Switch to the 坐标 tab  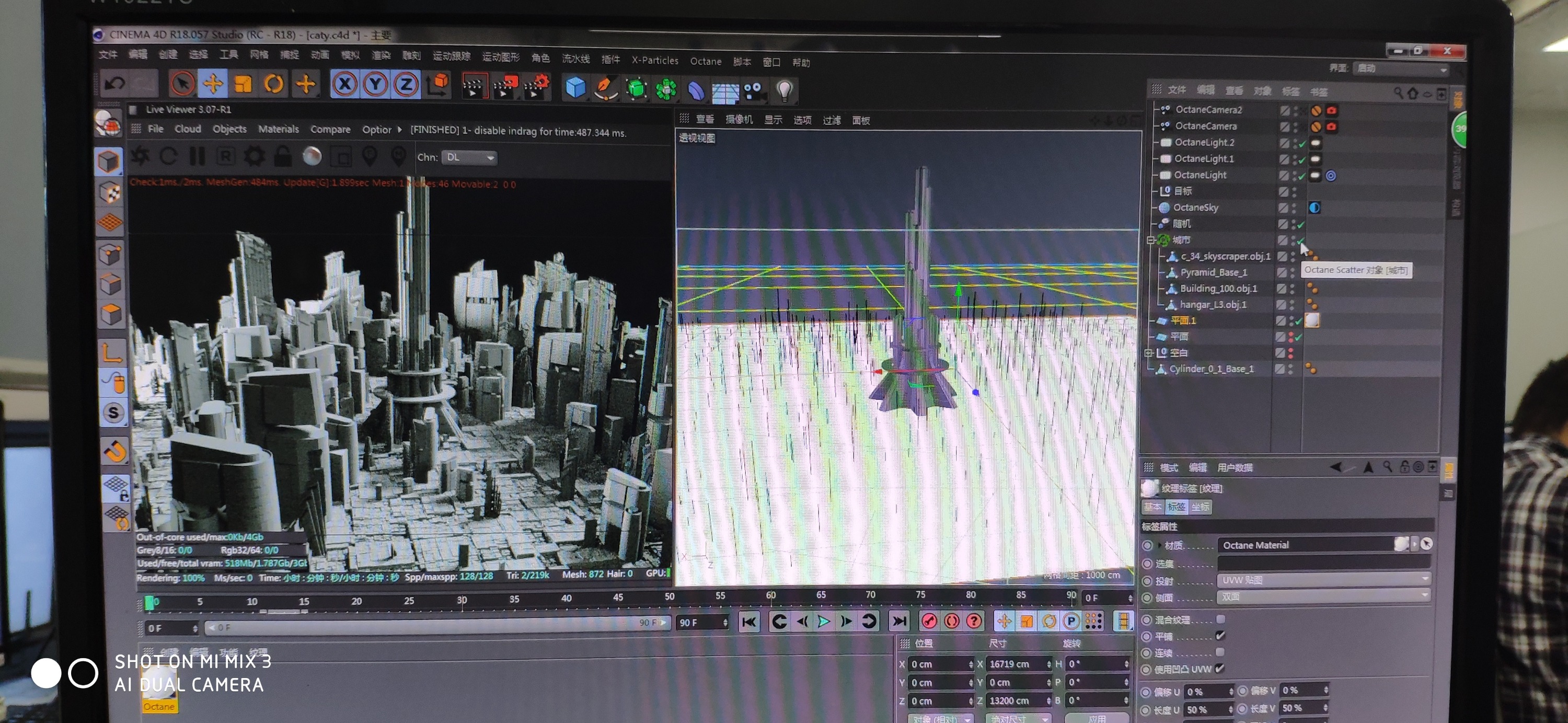click(x=1200, y=507)
